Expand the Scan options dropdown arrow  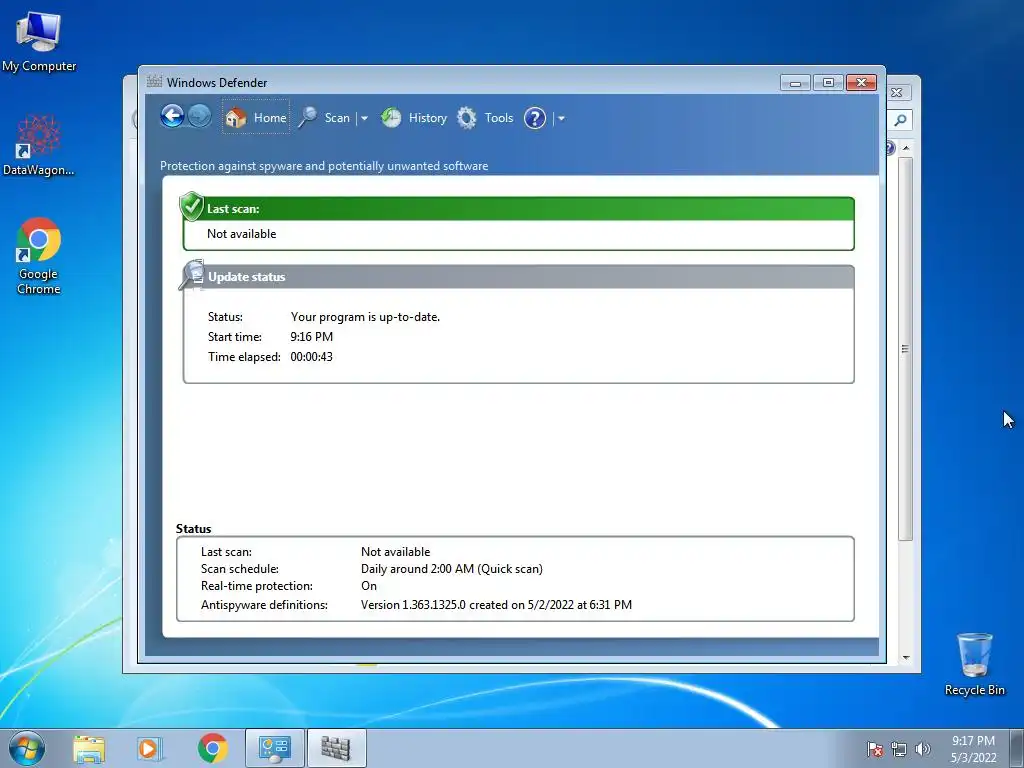[364, 119]
